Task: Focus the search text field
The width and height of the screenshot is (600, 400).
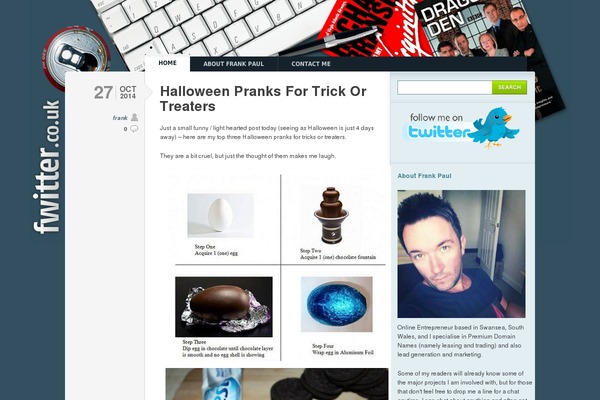Action: click(445, 87)
